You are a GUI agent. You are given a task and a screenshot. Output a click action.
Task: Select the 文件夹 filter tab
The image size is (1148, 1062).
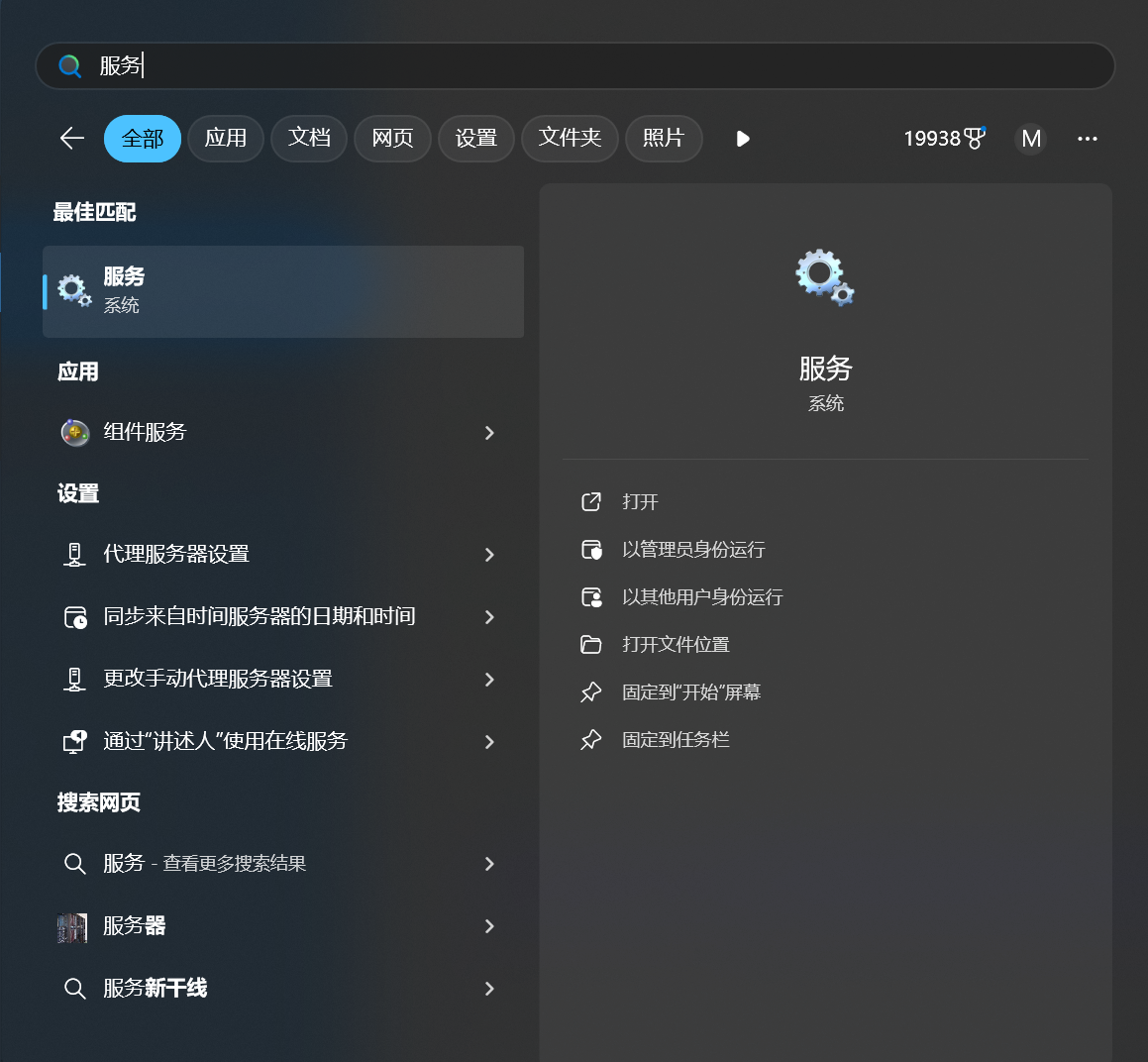[570, 139]
